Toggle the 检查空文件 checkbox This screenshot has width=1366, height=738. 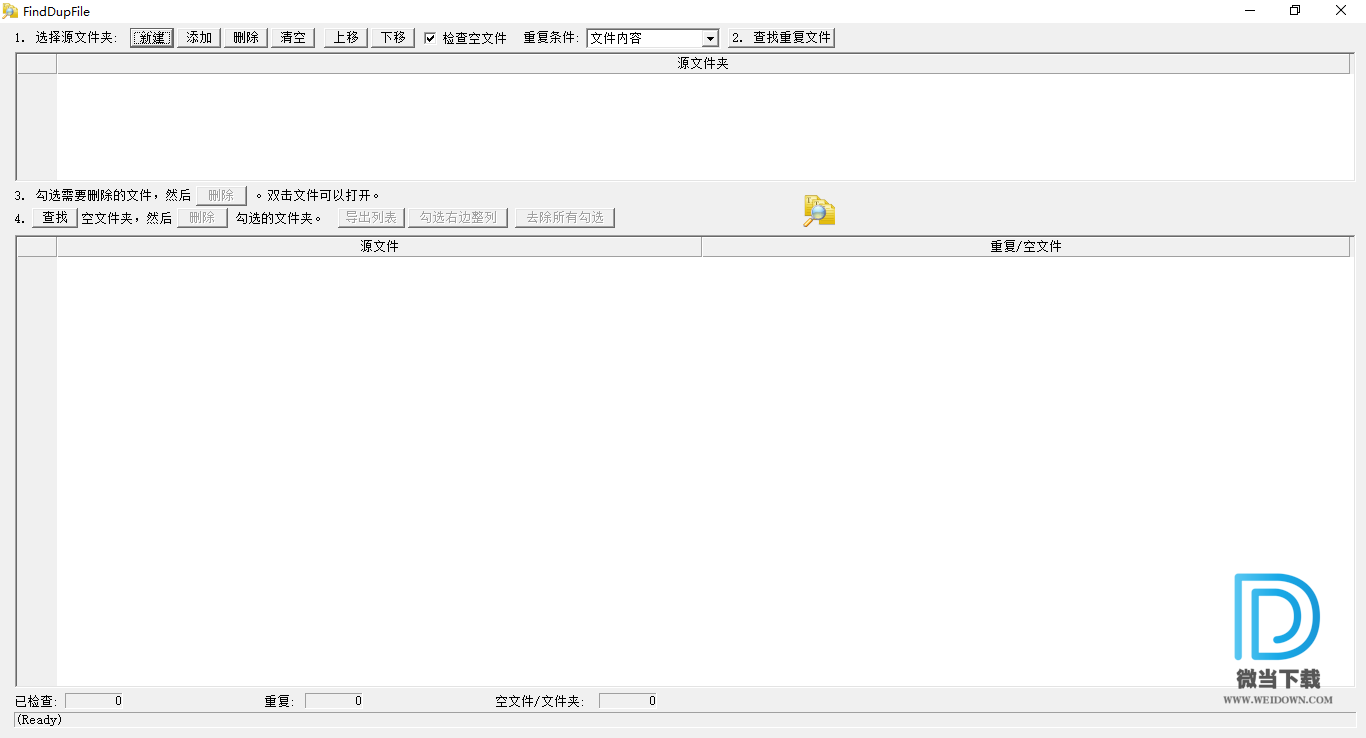click(x=430, y=38)
